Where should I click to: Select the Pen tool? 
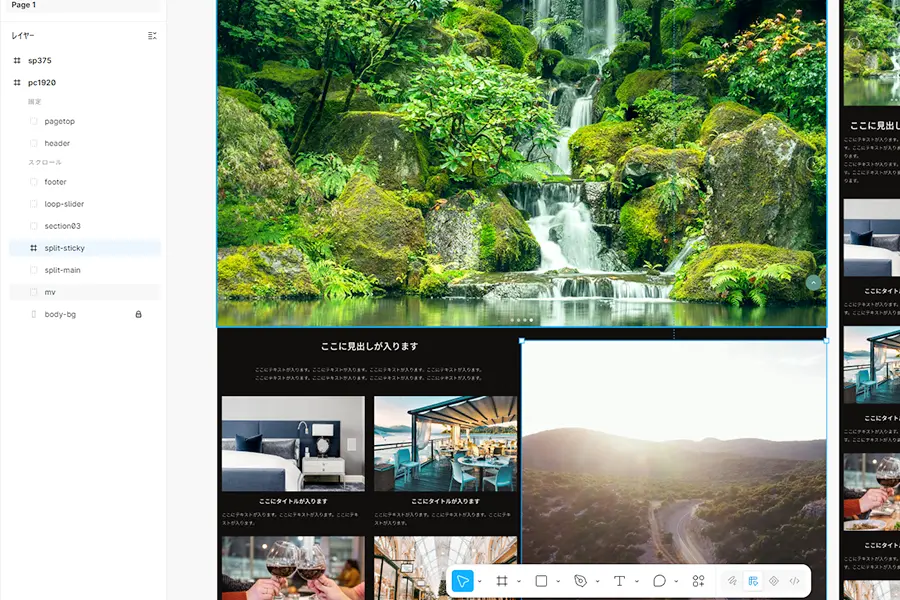coord(580,581)
